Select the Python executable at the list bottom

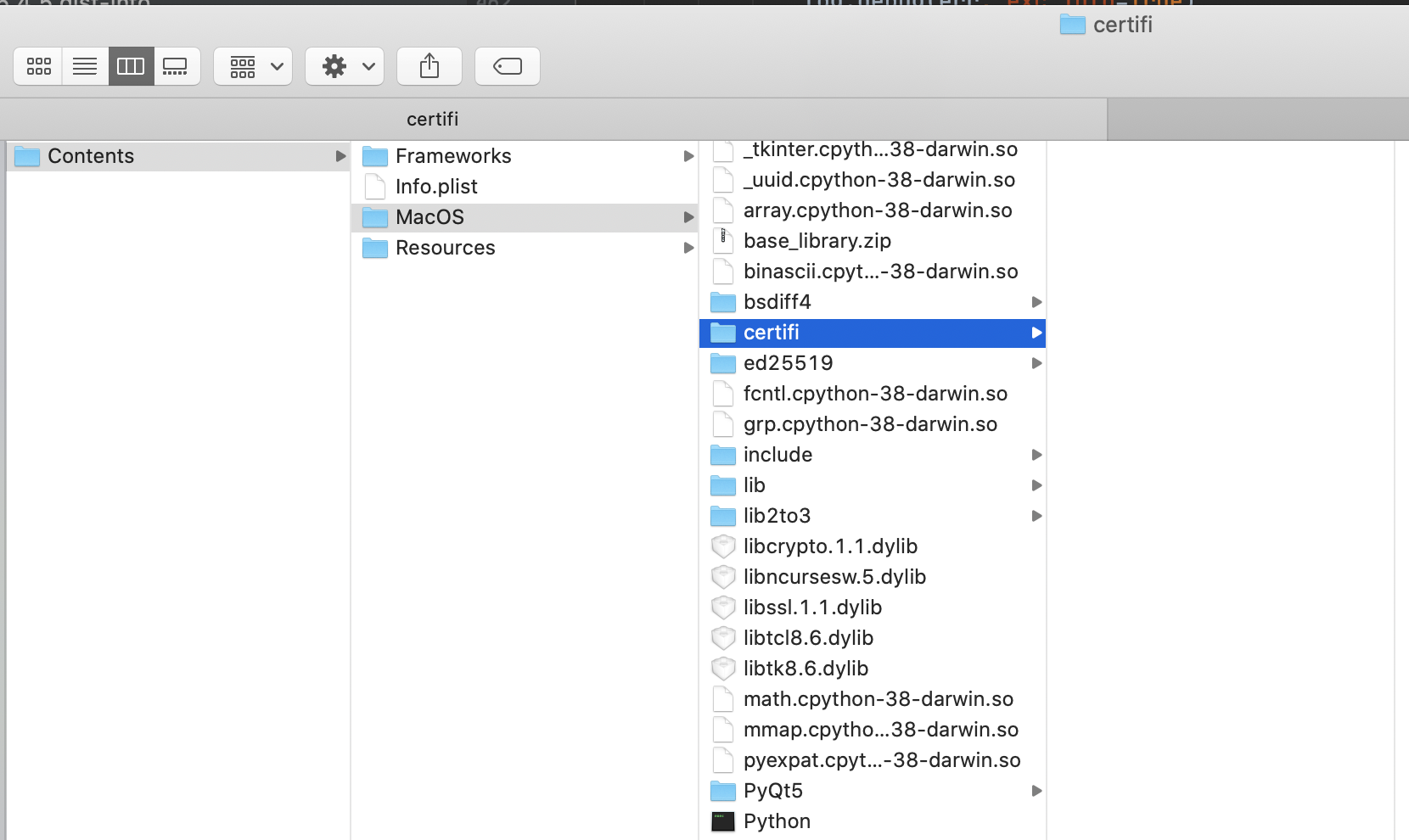(776, 820)
